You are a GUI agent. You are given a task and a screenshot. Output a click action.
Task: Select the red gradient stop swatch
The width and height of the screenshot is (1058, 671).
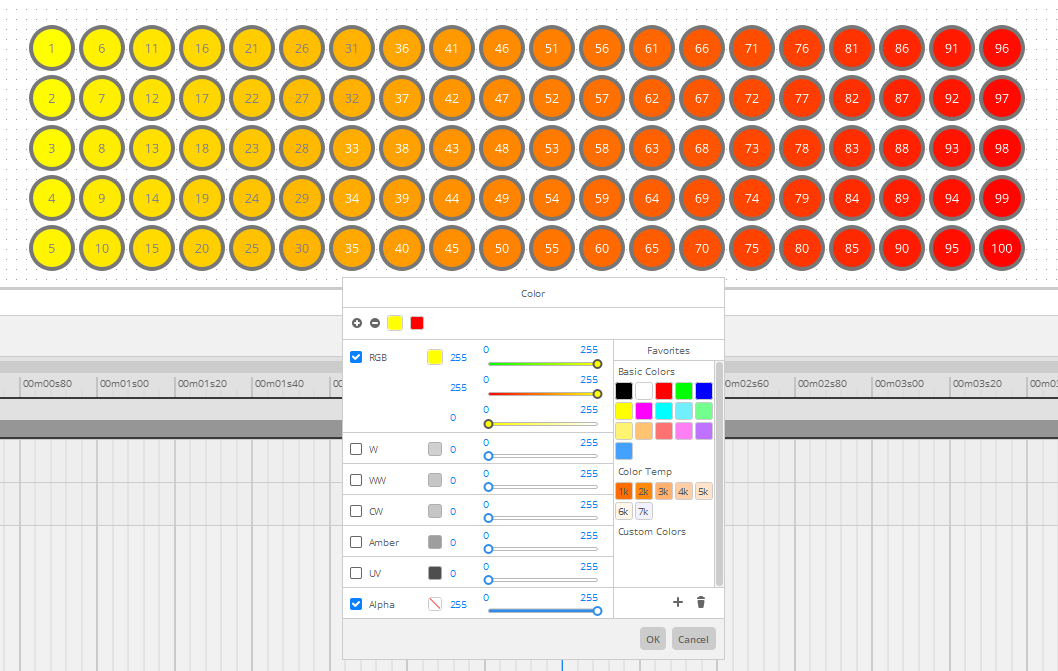[x=417, y=323]
